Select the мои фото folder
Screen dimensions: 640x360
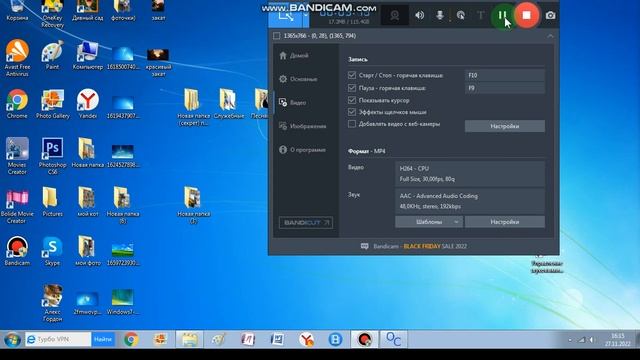click(x=87, y=251)
